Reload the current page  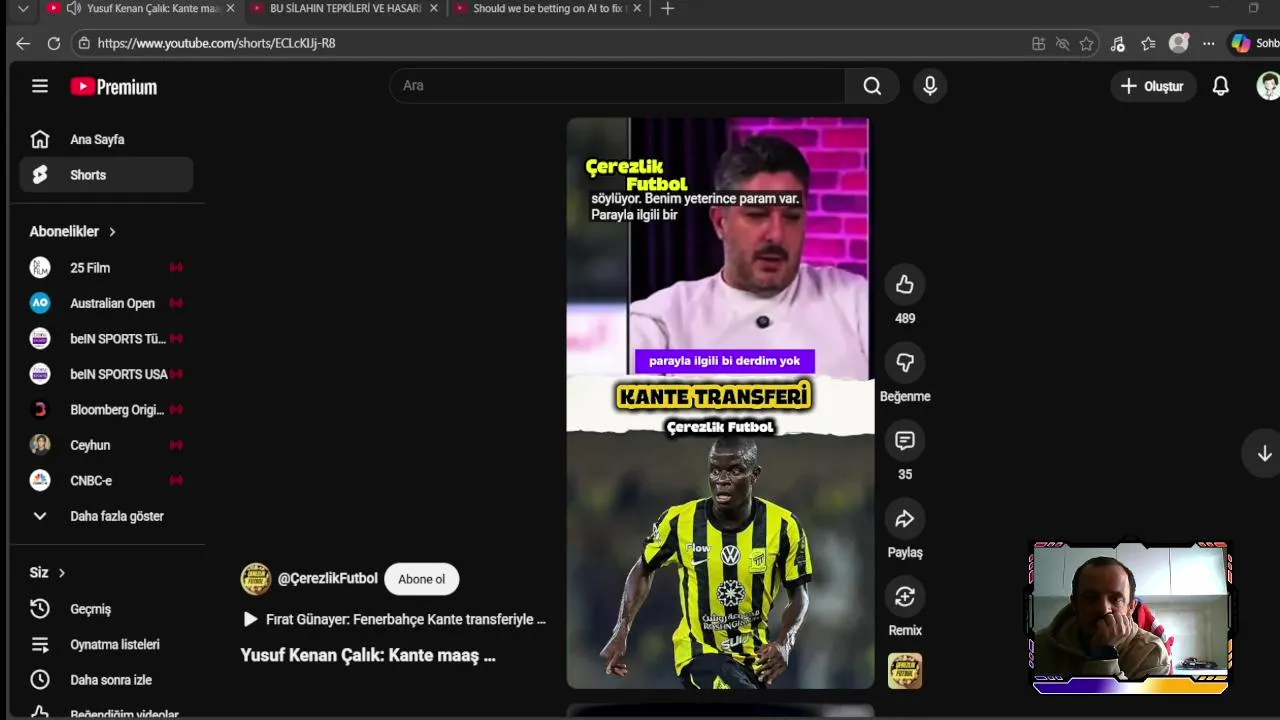tap(54, 44)
